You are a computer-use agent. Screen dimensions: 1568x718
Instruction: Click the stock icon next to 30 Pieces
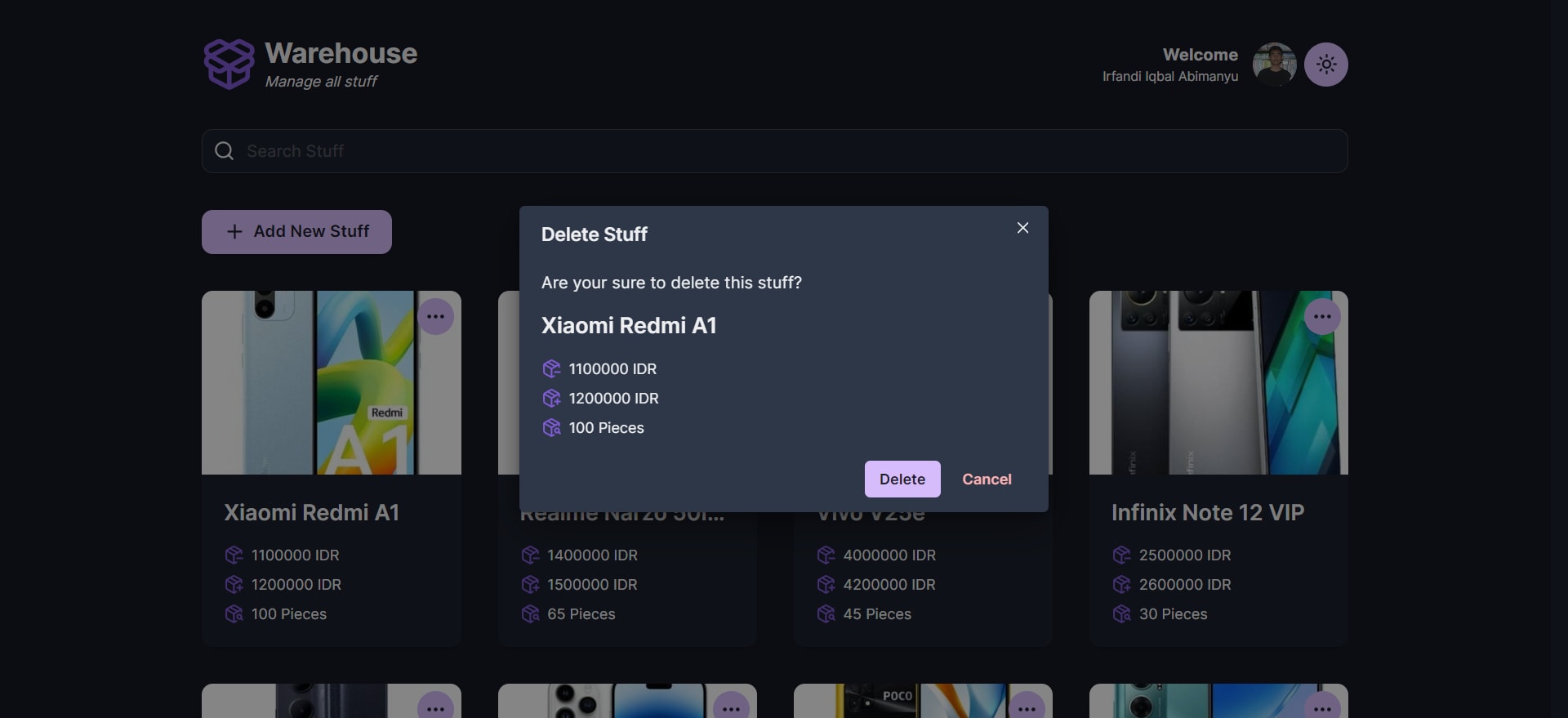pos(1121,614)
